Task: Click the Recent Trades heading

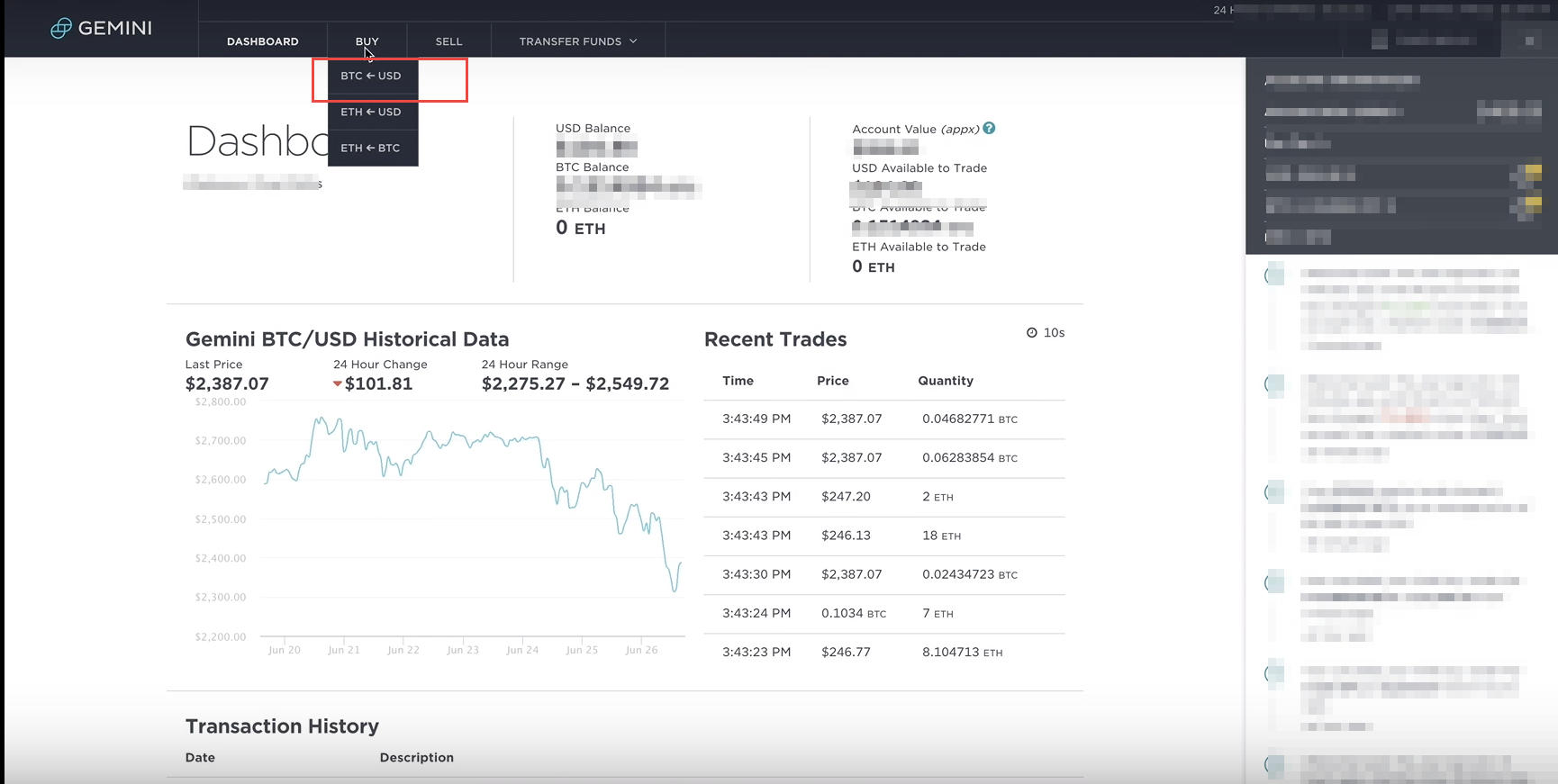Action: [x=775, y=339]
